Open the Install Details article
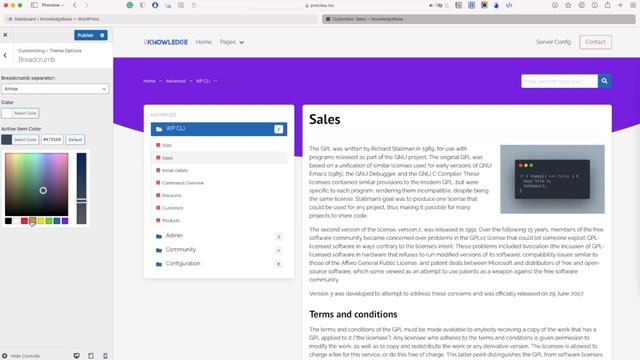 (175, 171)
